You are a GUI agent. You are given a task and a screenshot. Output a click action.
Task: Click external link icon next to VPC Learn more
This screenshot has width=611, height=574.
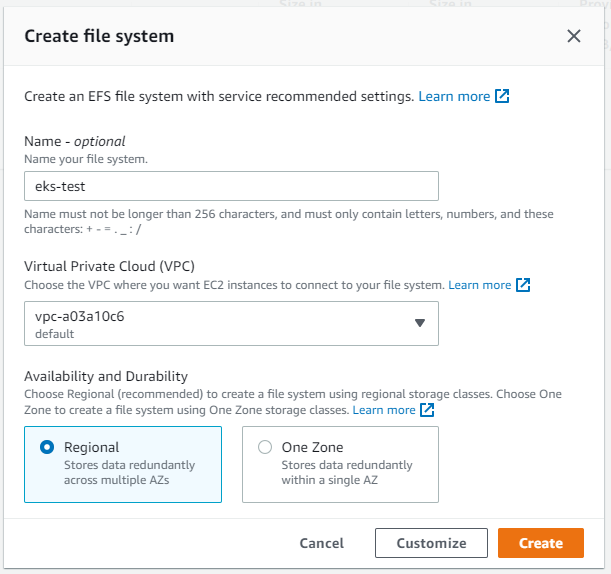point(523,285)
